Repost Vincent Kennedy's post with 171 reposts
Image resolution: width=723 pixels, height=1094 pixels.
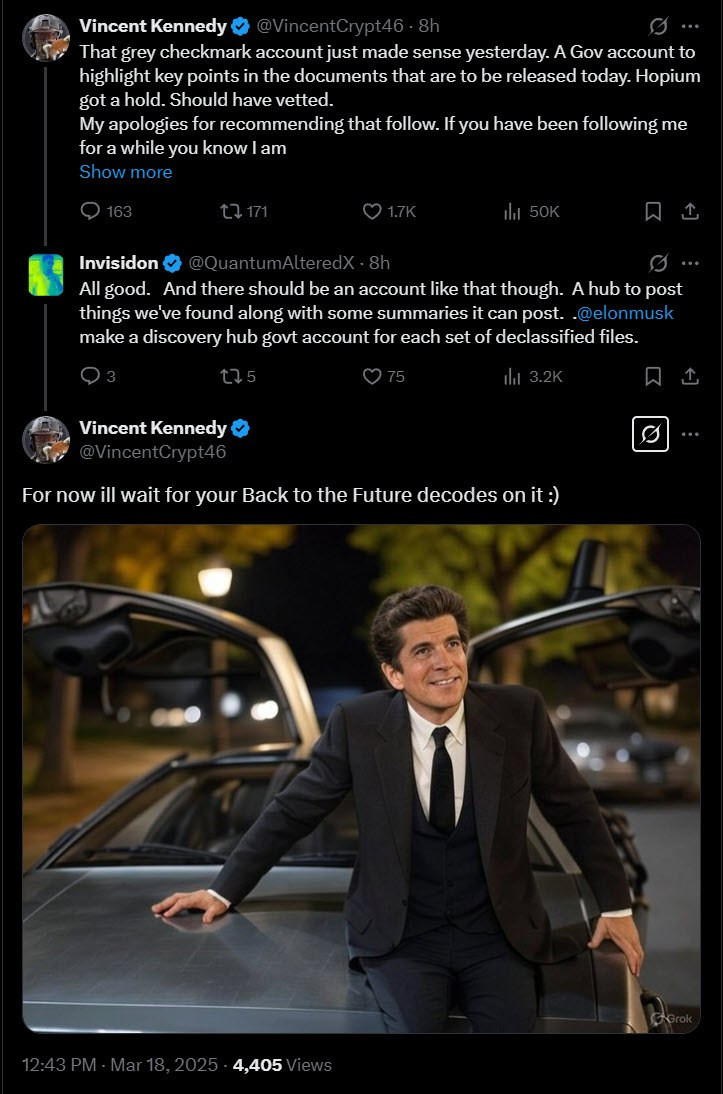(229, 211)
